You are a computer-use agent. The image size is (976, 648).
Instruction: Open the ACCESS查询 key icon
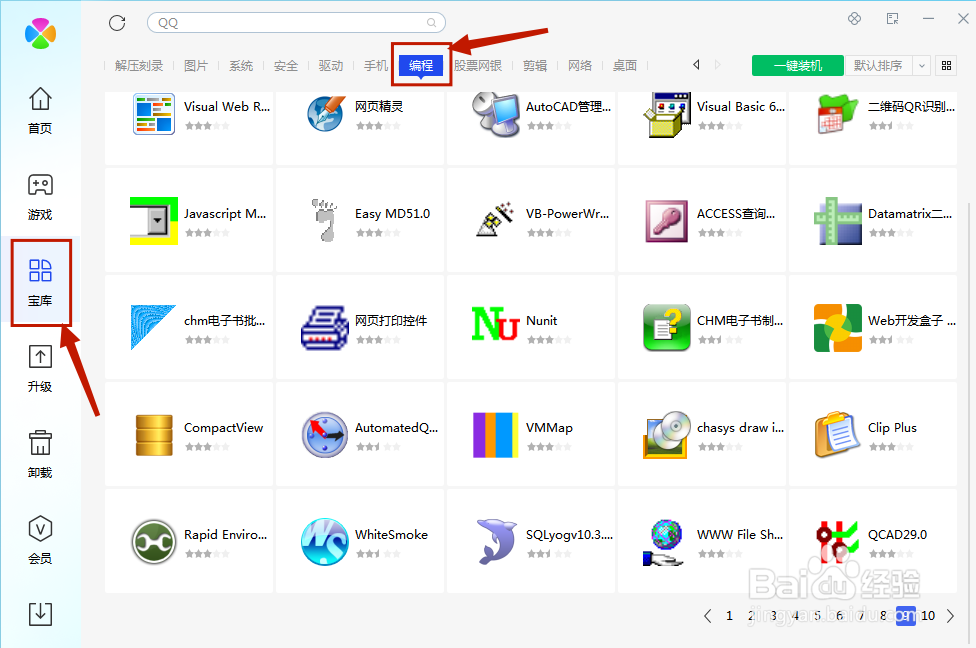(x=667, y=221)
